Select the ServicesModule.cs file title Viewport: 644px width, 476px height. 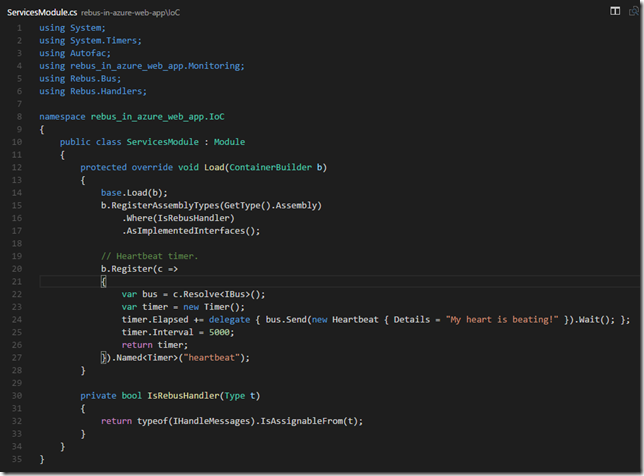42,12
